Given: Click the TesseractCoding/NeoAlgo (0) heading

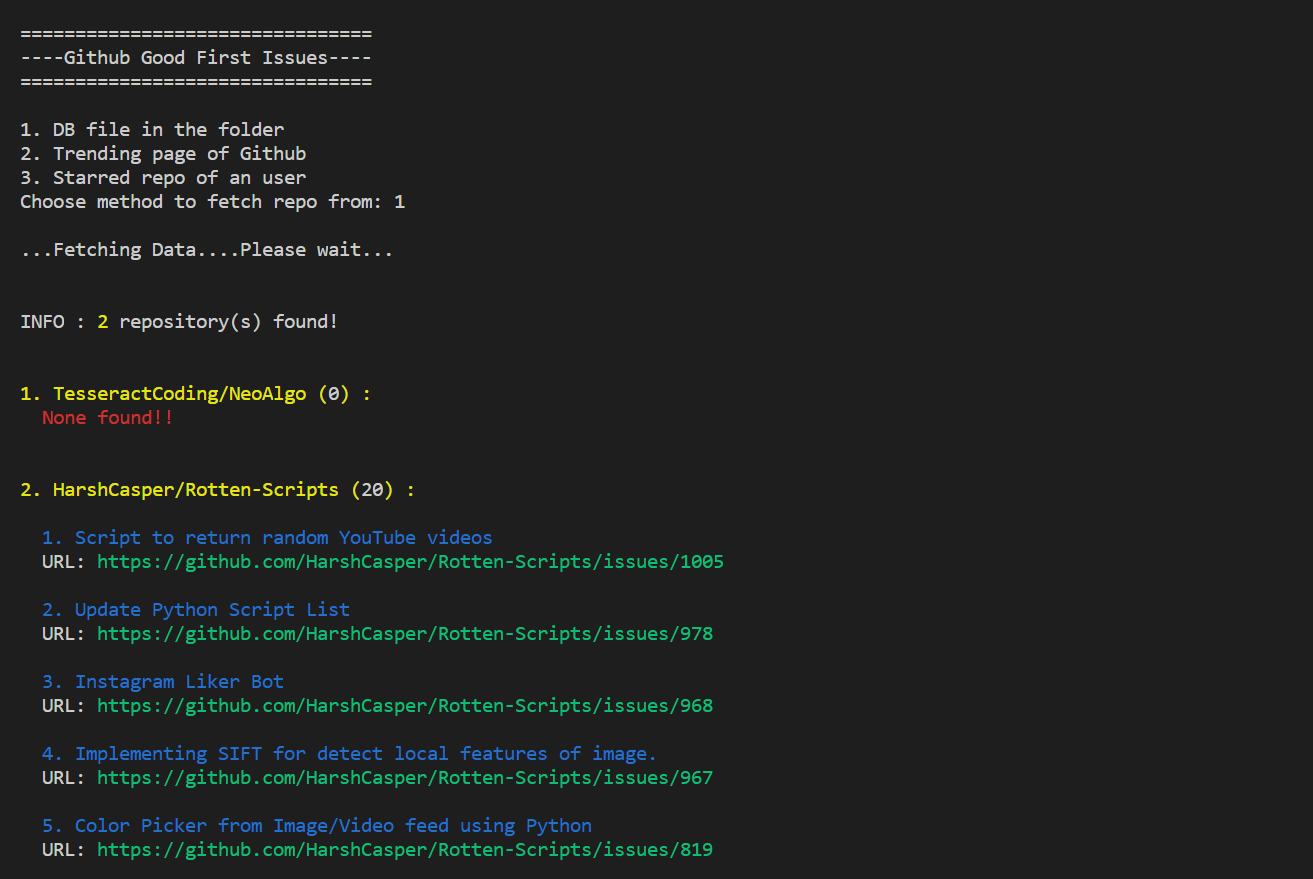Looking at the screenshot, I should [x=196, y=394].
